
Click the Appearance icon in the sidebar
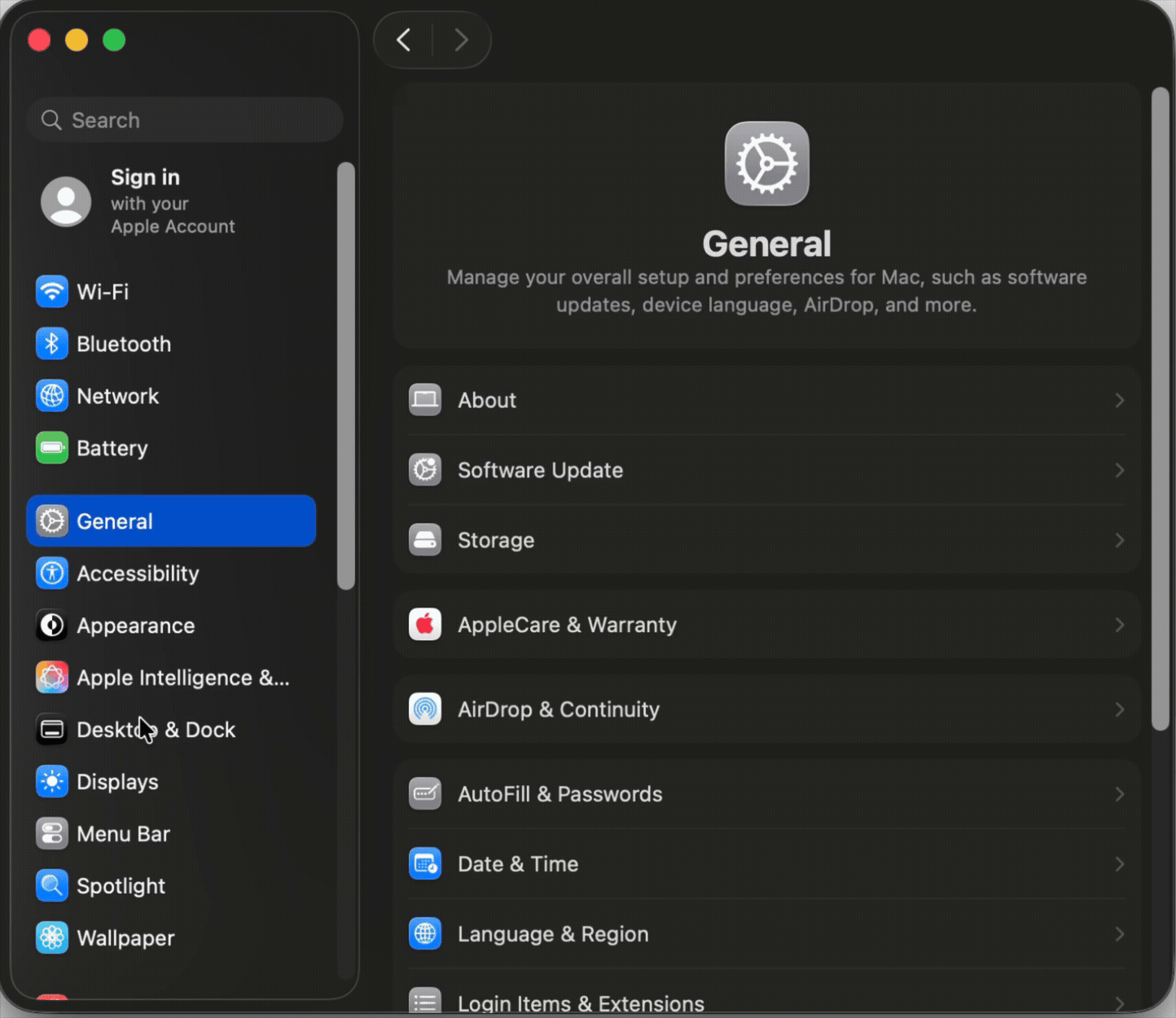[52, 625]
